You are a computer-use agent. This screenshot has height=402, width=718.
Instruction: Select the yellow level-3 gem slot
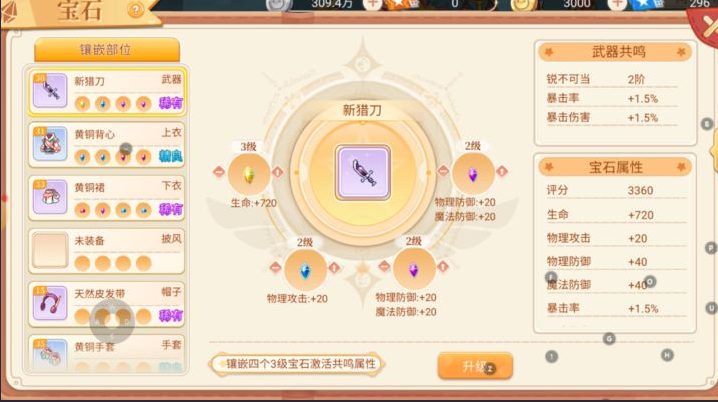pyautogui.click(x=249, y=174)
